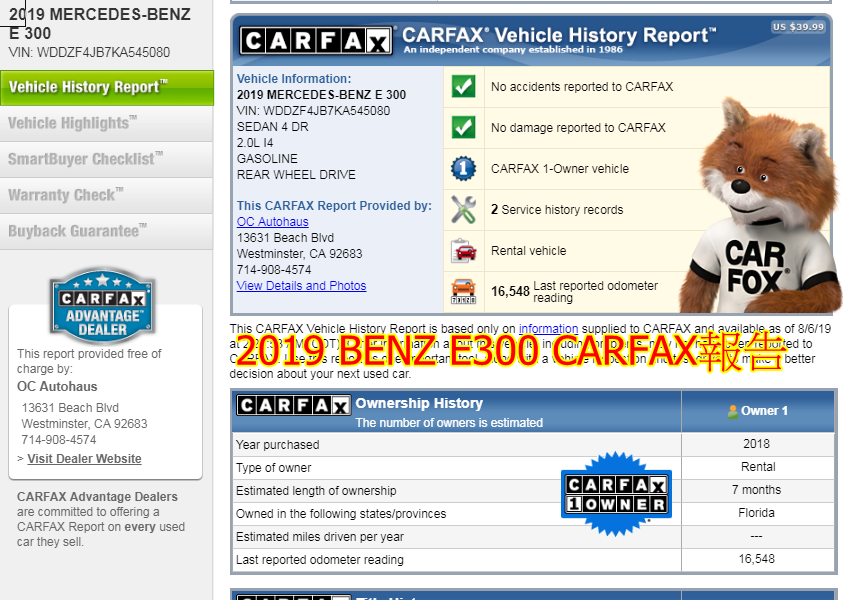Follow the Visit Dealer Website link
The height and width of the screenshot is (600, 850).
pos(85,459)
